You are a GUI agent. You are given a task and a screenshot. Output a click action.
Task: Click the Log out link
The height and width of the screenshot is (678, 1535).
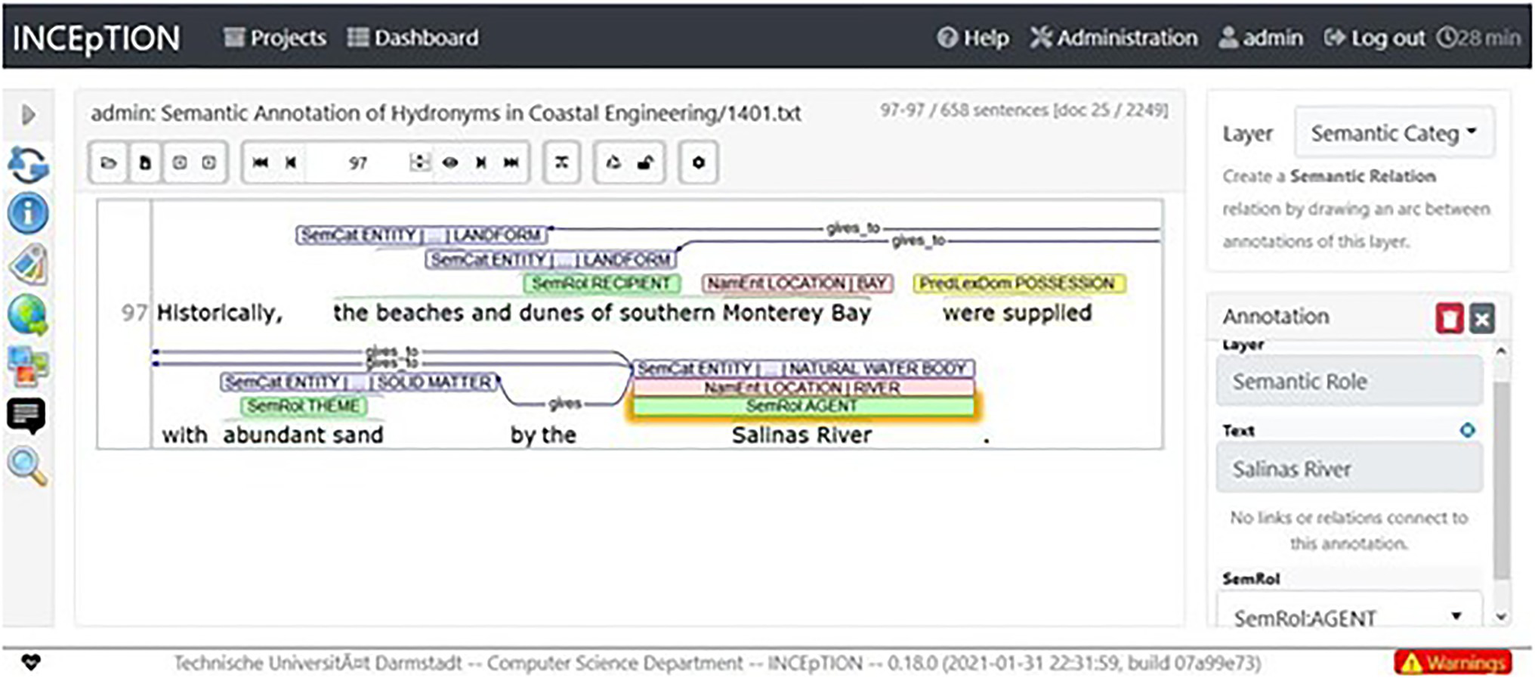click(x=1374, y=38)
